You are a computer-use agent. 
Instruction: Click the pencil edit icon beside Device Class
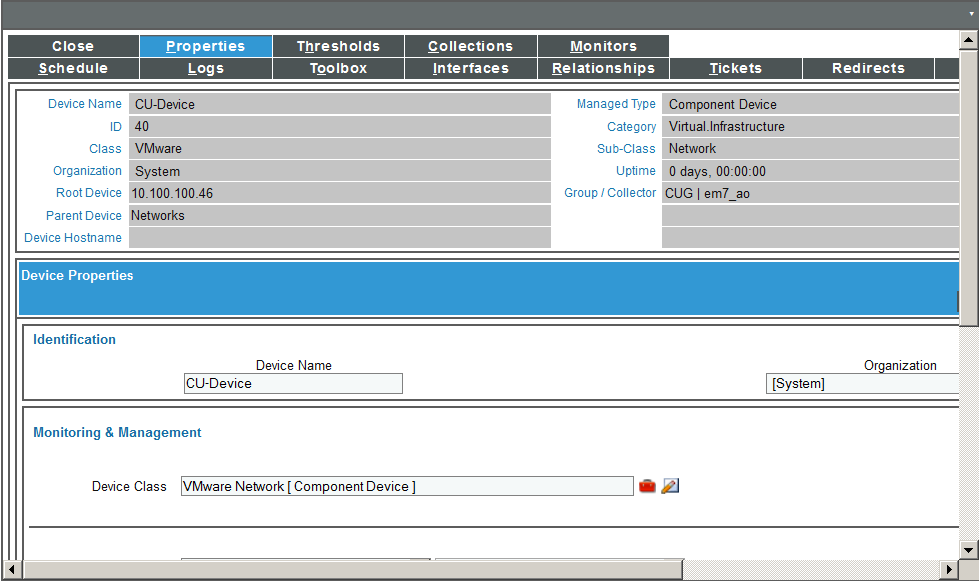point(670,486)
